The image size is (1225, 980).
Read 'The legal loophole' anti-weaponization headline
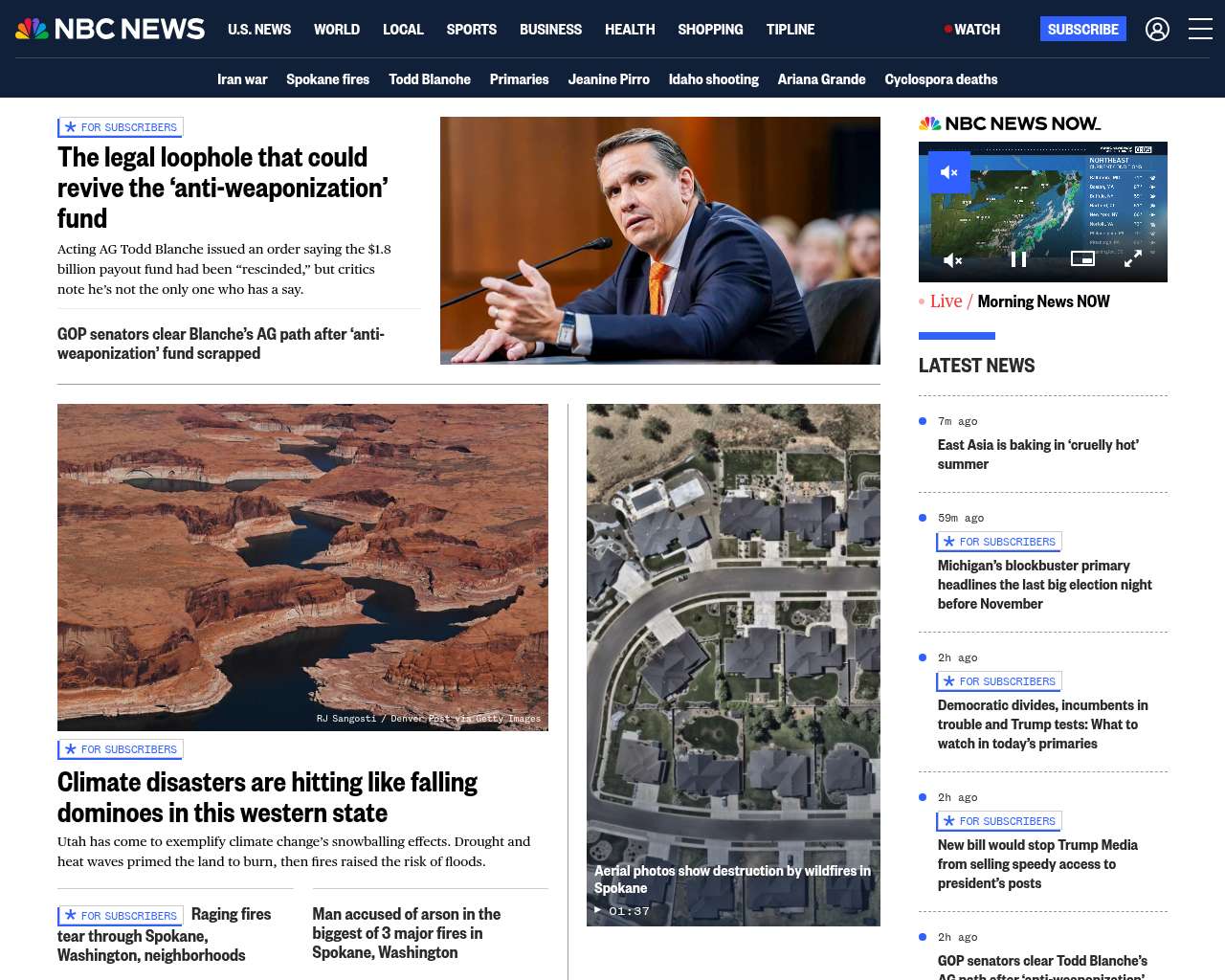coord(223,188)
